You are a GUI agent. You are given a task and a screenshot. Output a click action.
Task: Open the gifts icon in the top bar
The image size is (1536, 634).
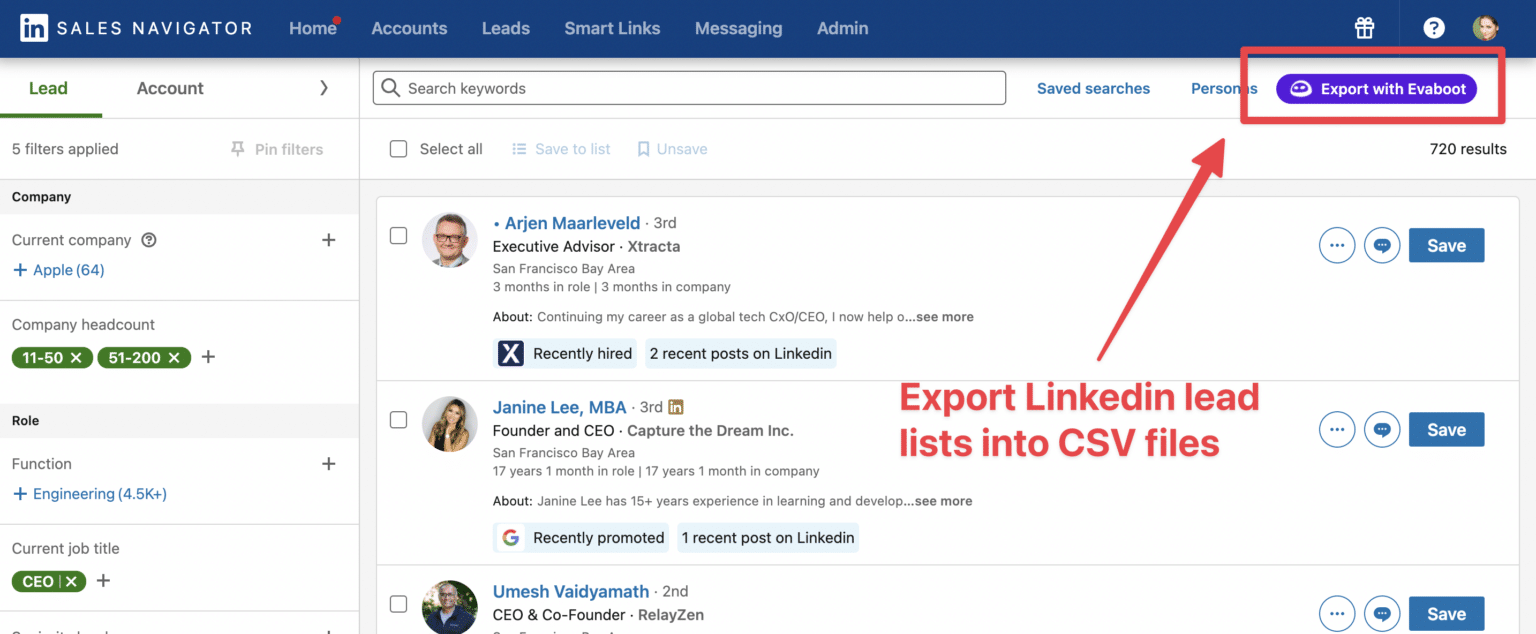(x=1364, y=27)
